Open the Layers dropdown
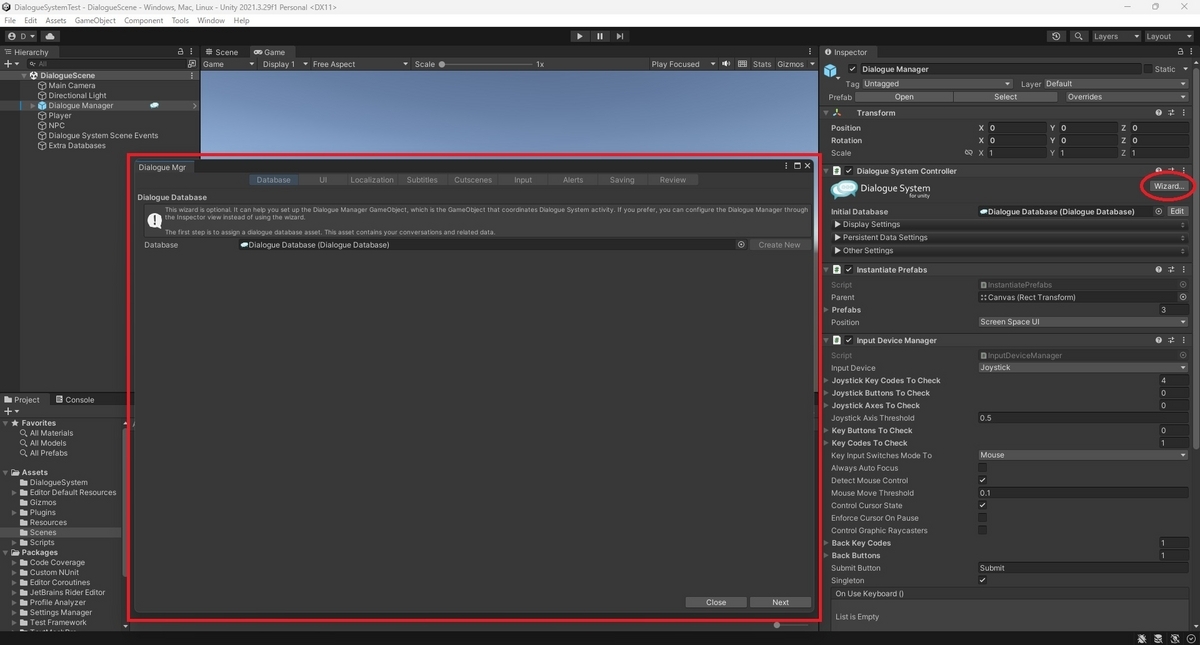The height and width of the screenshot is (645, 1200). click(1115, 36)
